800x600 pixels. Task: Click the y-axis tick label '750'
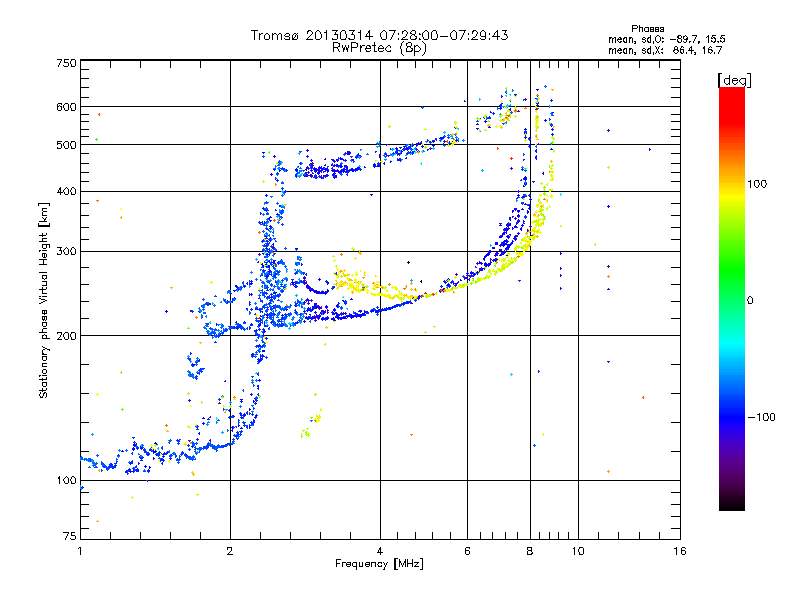point(66,63)
